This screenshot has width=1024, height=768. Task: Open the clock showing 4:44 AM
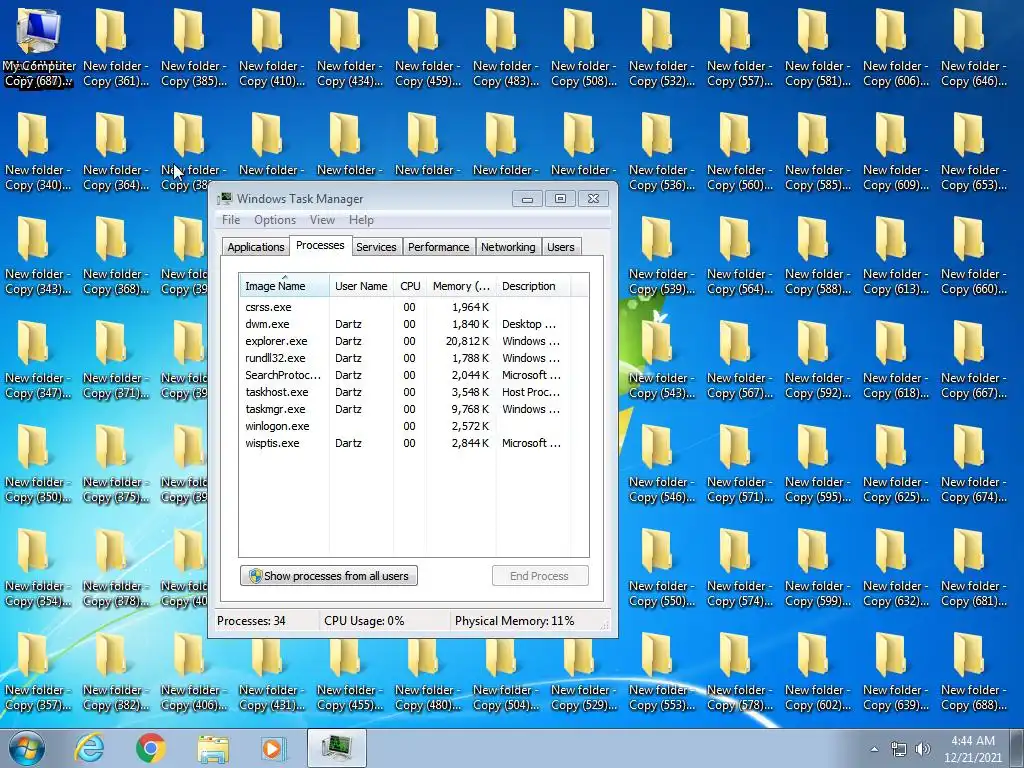[972, 748]
